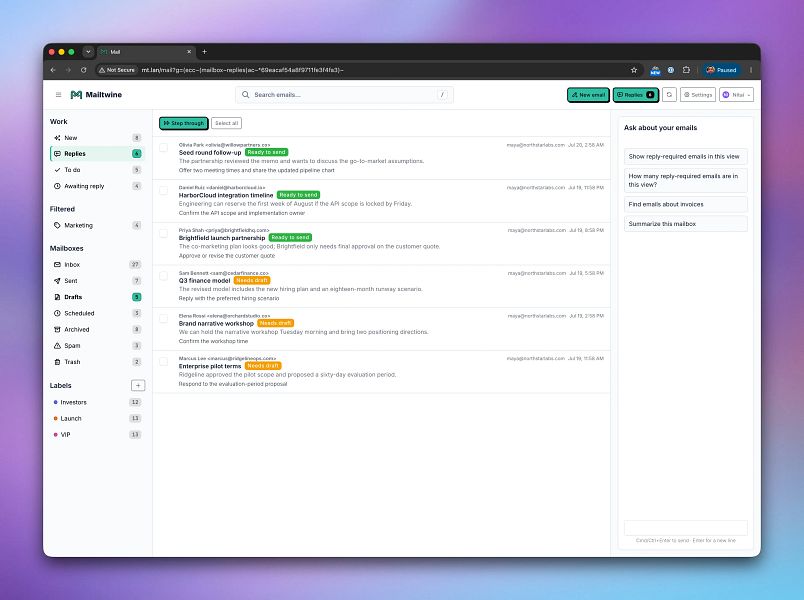This screenshot has width=804, height=600.
Task: Click the Replies button in header
Action: click(636, 95)
